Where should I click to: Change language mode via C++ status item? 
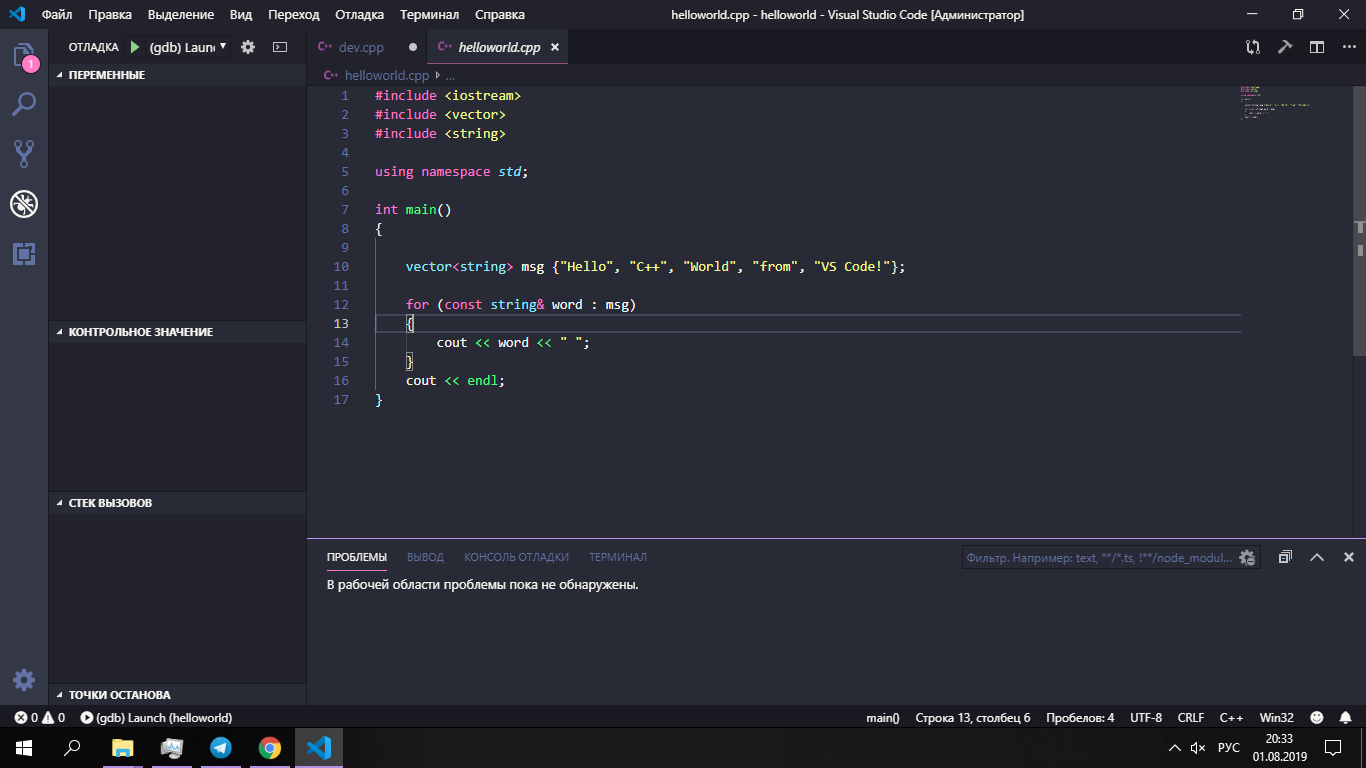(x=1231, y=718)
